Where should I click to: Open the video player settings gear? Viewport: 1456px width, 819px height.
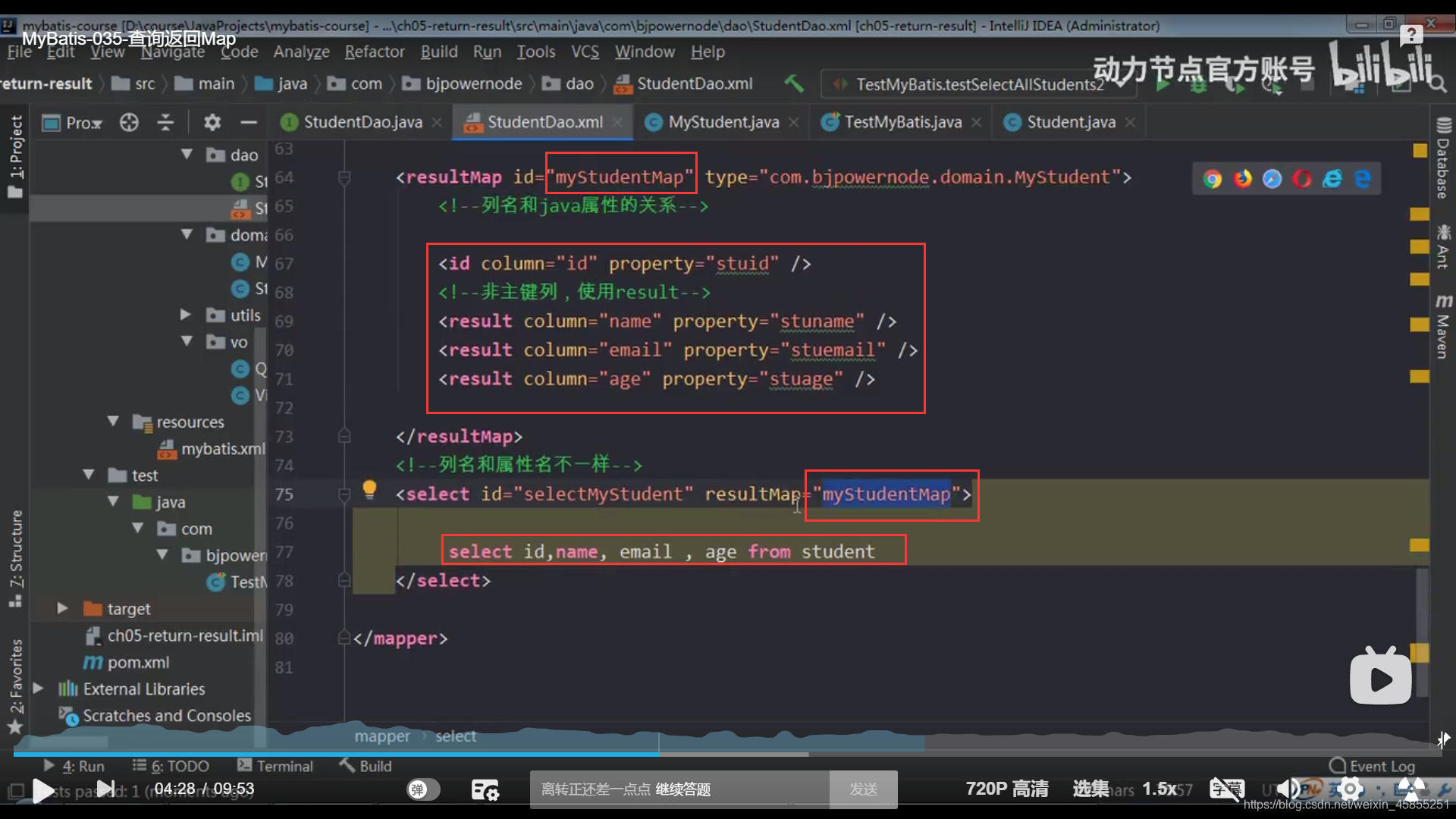[x=1350, y=789]
